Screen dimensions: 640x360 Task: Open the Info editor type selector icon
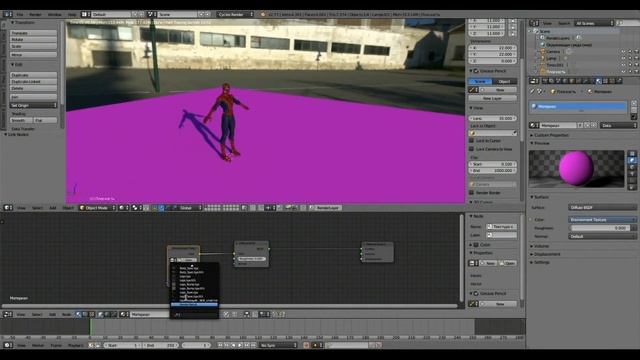click(8, 14)
